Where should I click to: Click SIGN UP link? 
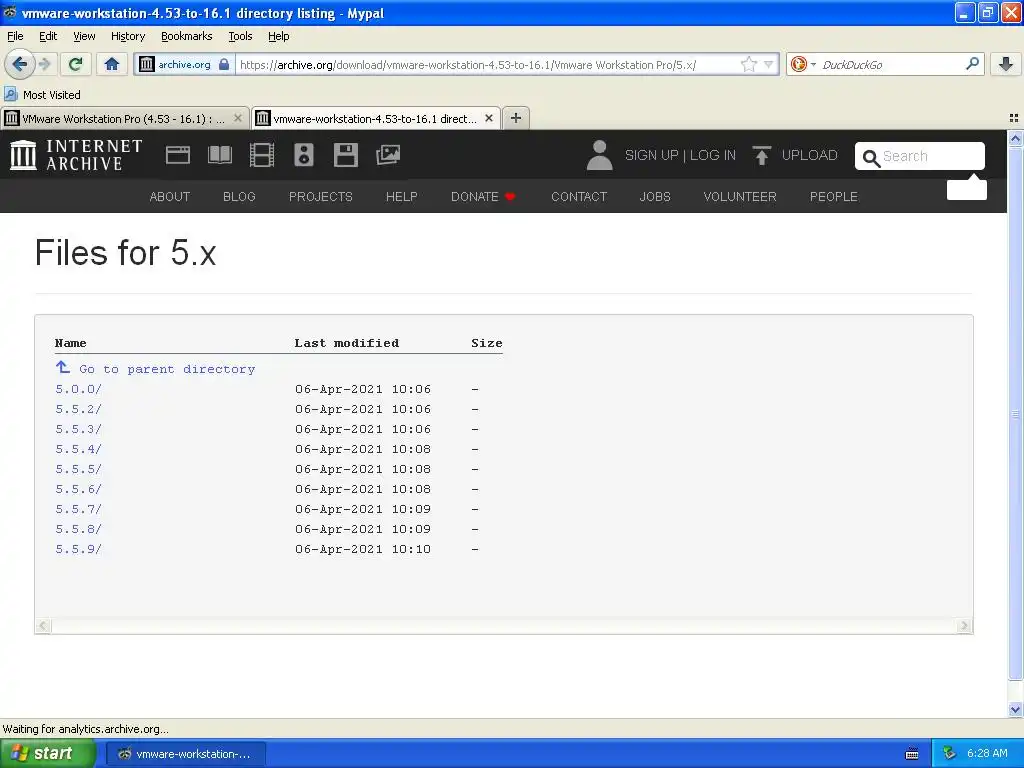[651, 155]
